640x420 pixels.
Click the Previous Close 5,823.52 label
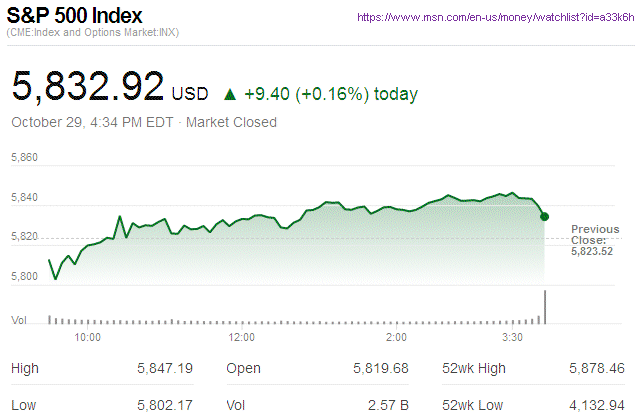point(597,240)
